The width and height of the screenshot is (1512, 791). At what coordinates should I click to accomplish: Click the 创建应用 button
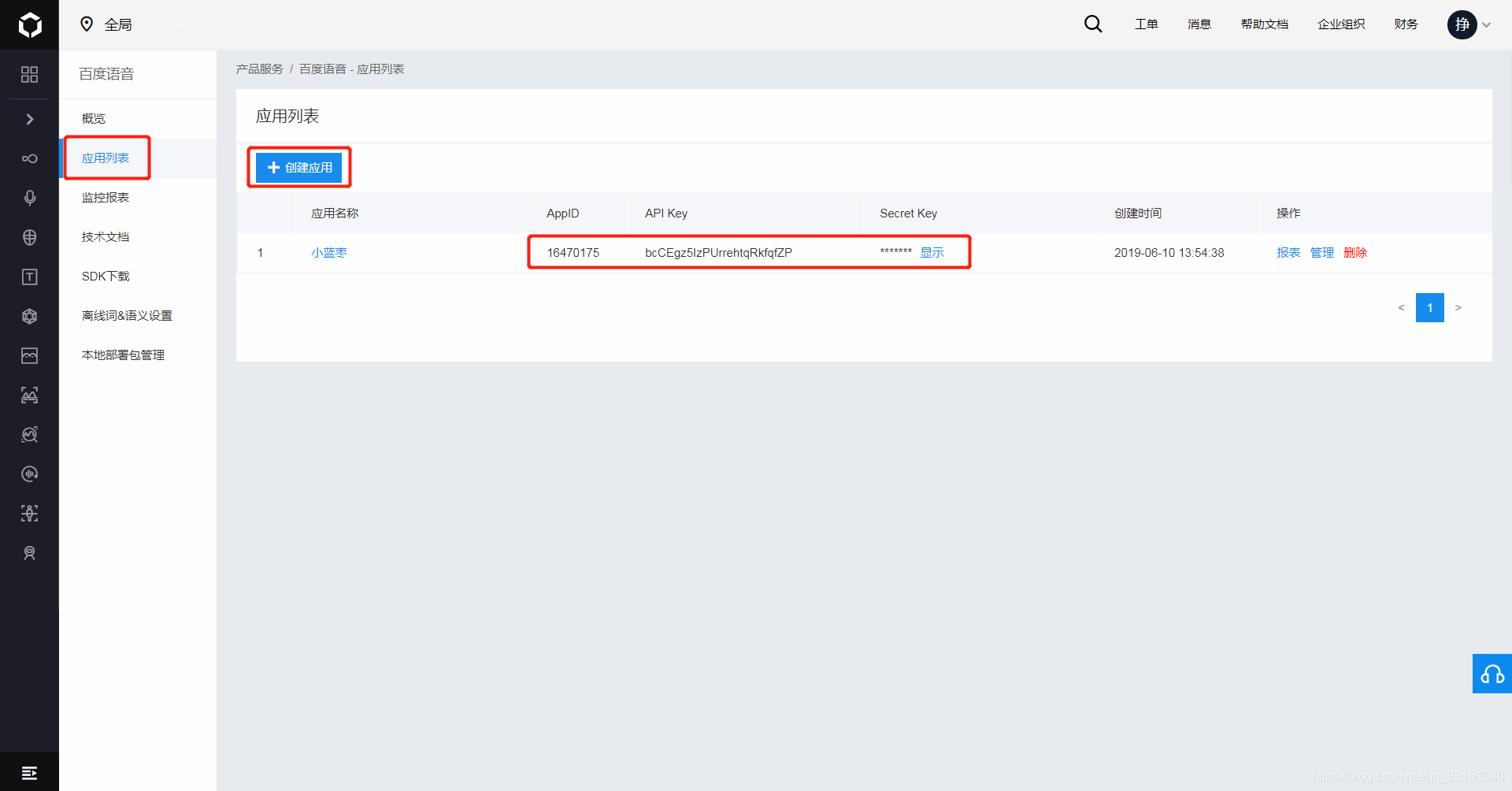click(299, 167)
